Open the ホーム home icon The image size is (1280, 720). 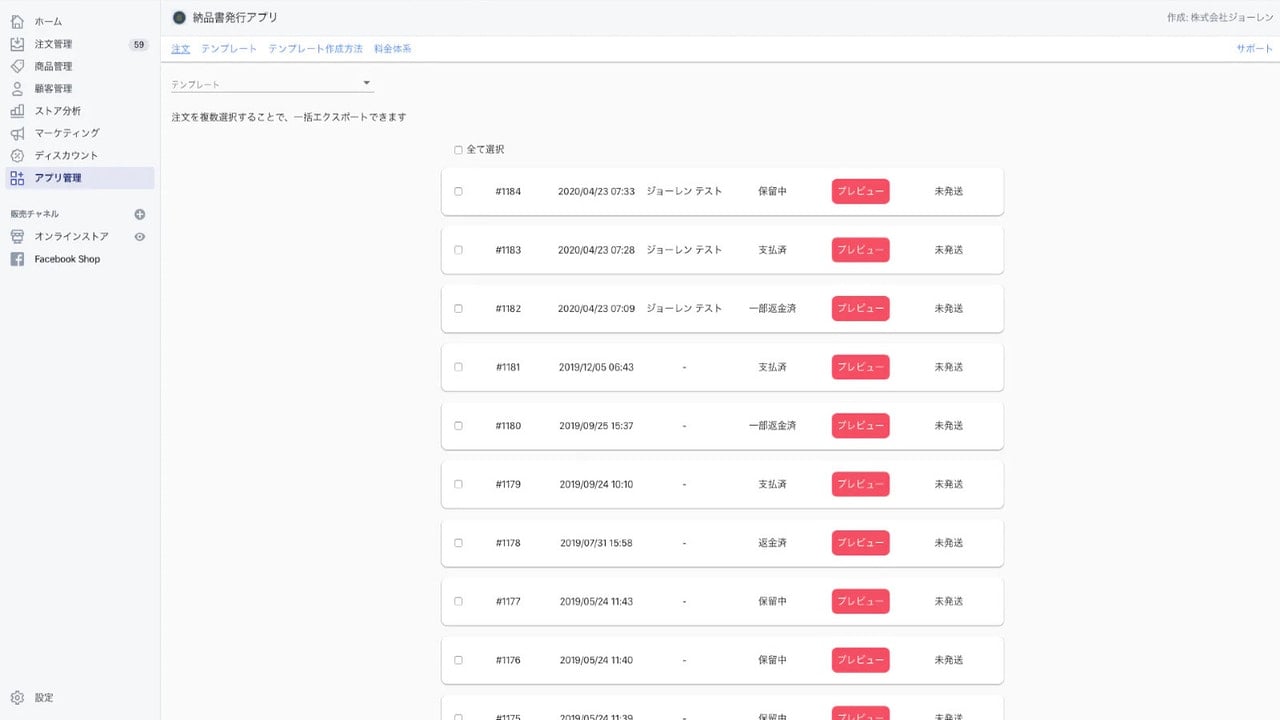click(17, 21)
